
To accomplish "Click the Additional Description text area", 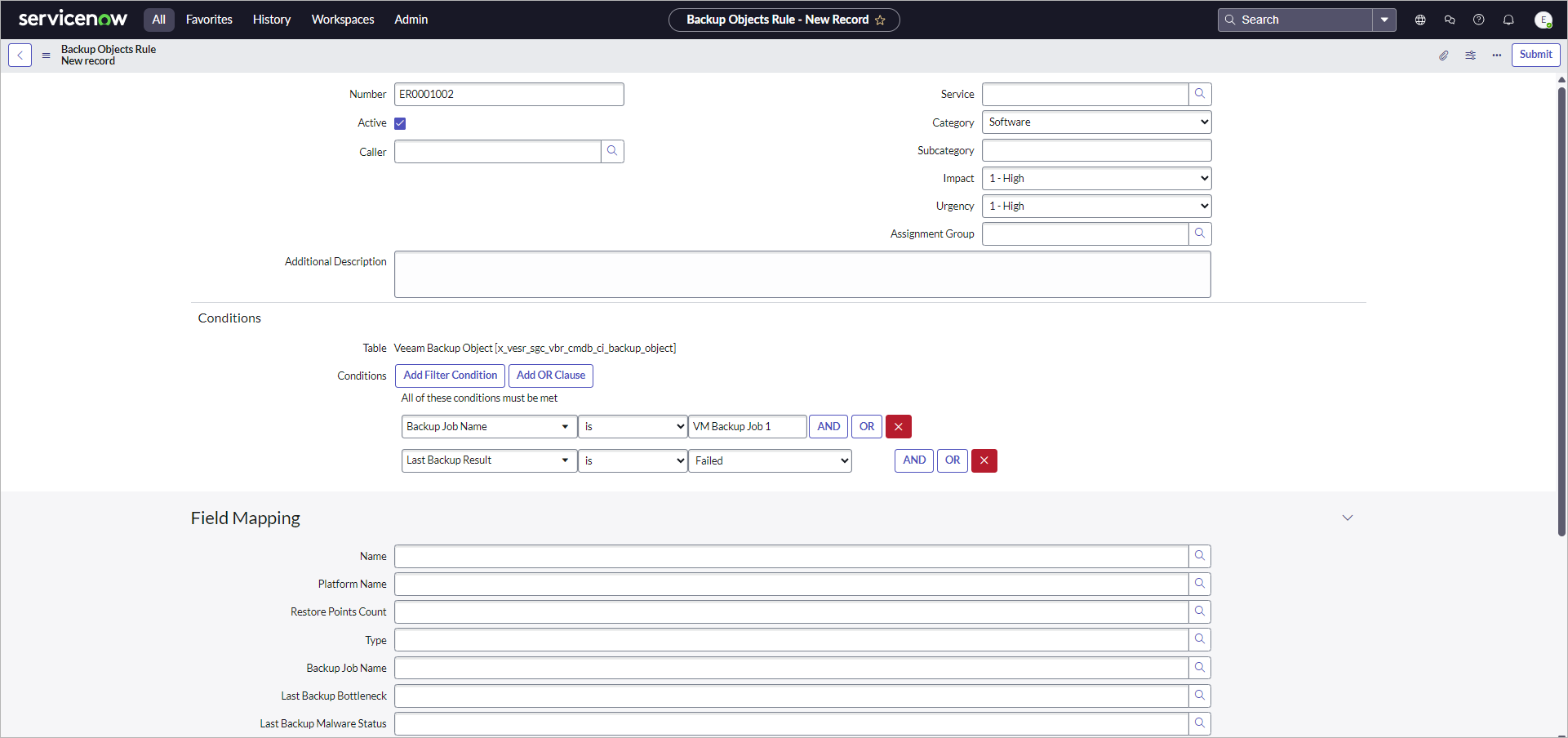I will pyautogui.click(x=802, y=274).
